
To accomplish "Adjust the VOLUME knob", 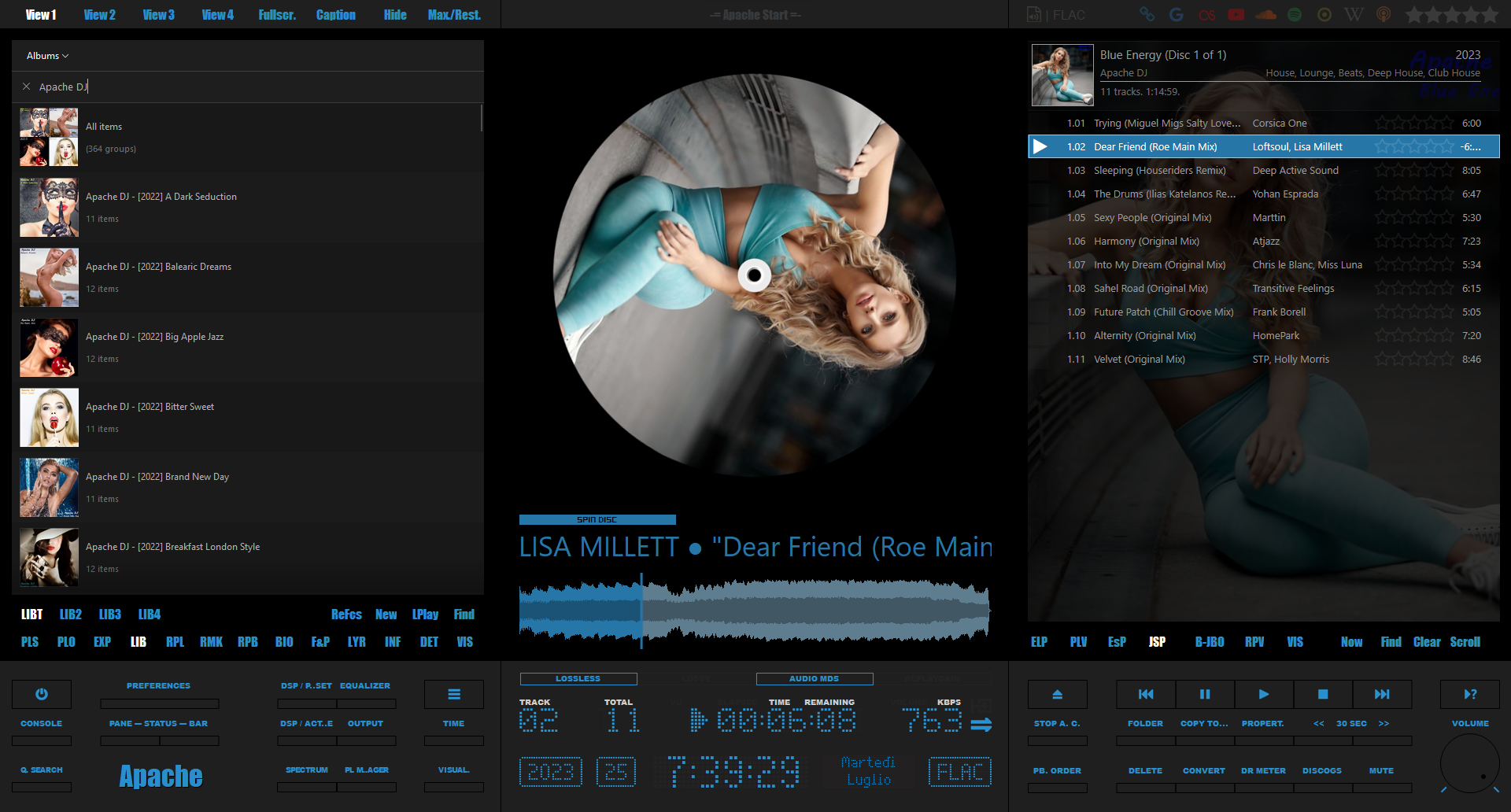I will 1470,763.
